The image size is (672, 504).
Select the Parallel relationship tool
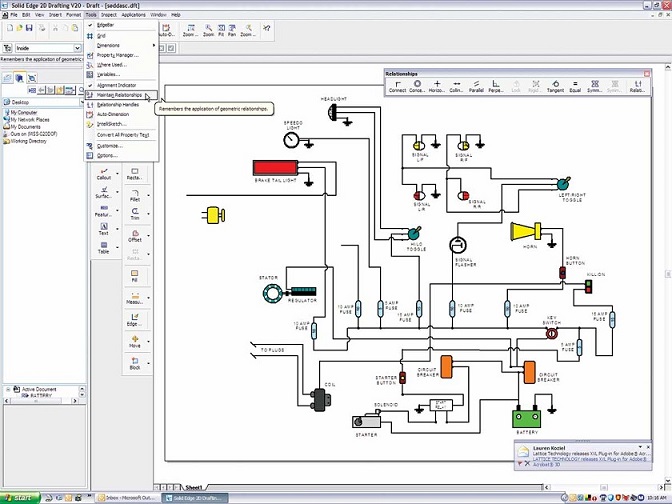click(477, 86)
